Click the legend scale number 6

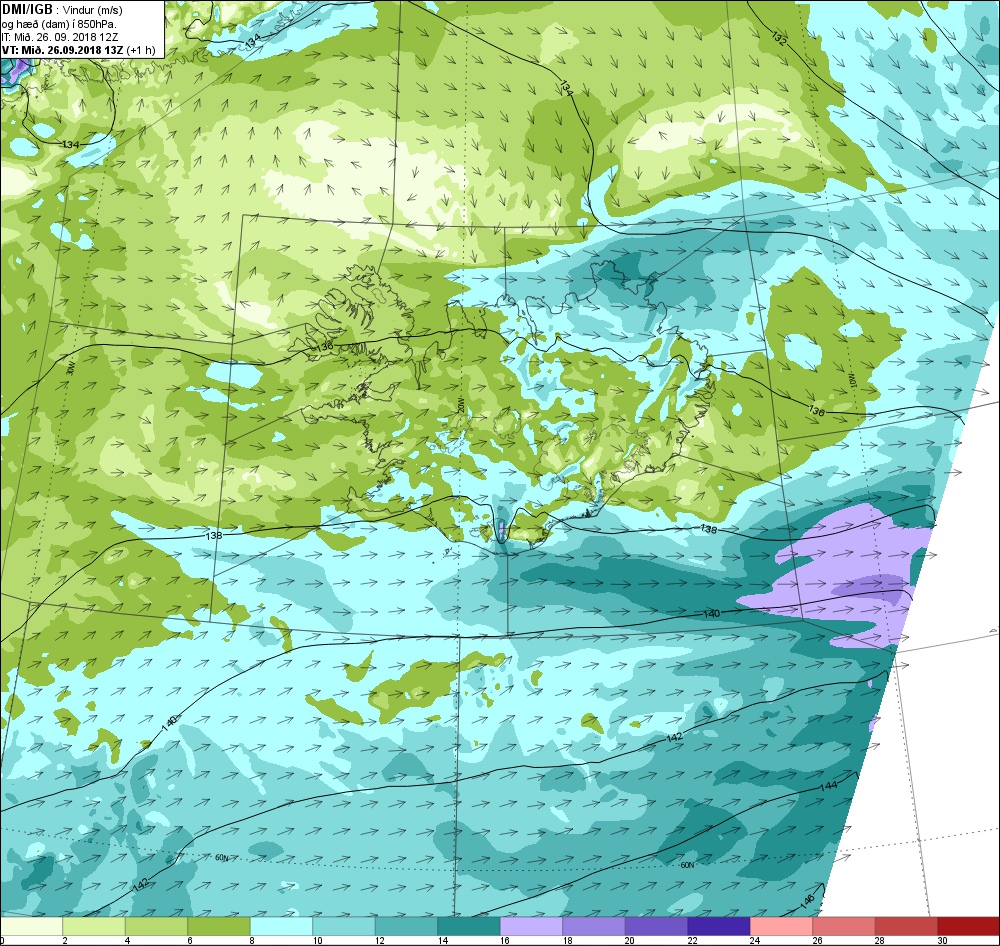(x=191, y=940)
